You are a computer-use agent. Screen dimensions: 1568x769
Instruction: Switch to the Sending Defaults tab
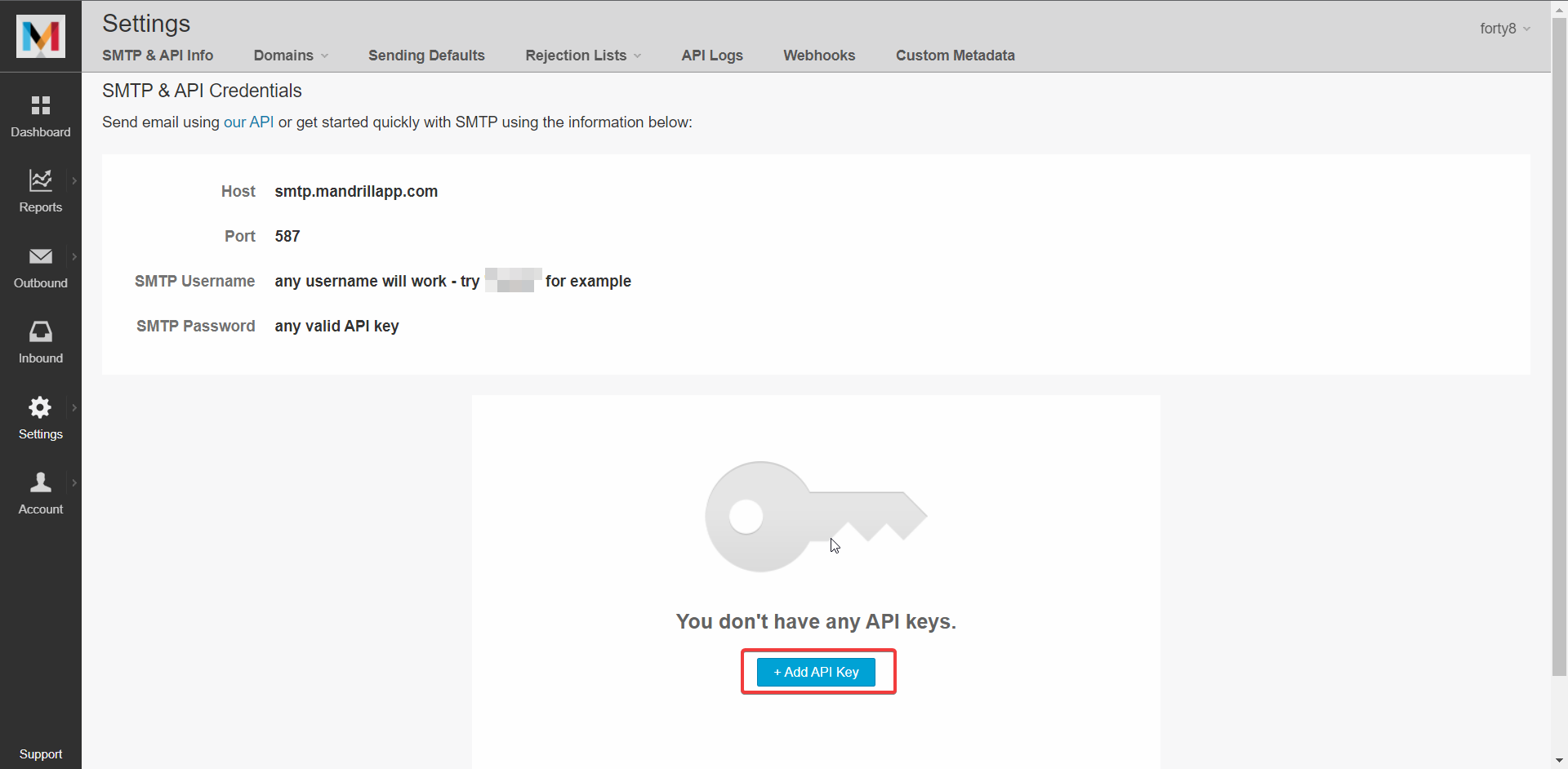(x=426, y=56)
